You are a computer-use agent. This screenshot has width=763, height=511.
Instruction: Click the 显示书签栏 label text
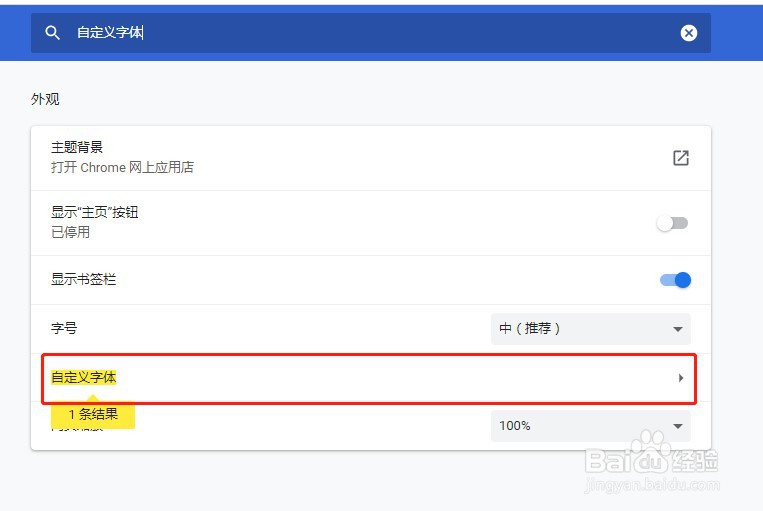[84, 279]
